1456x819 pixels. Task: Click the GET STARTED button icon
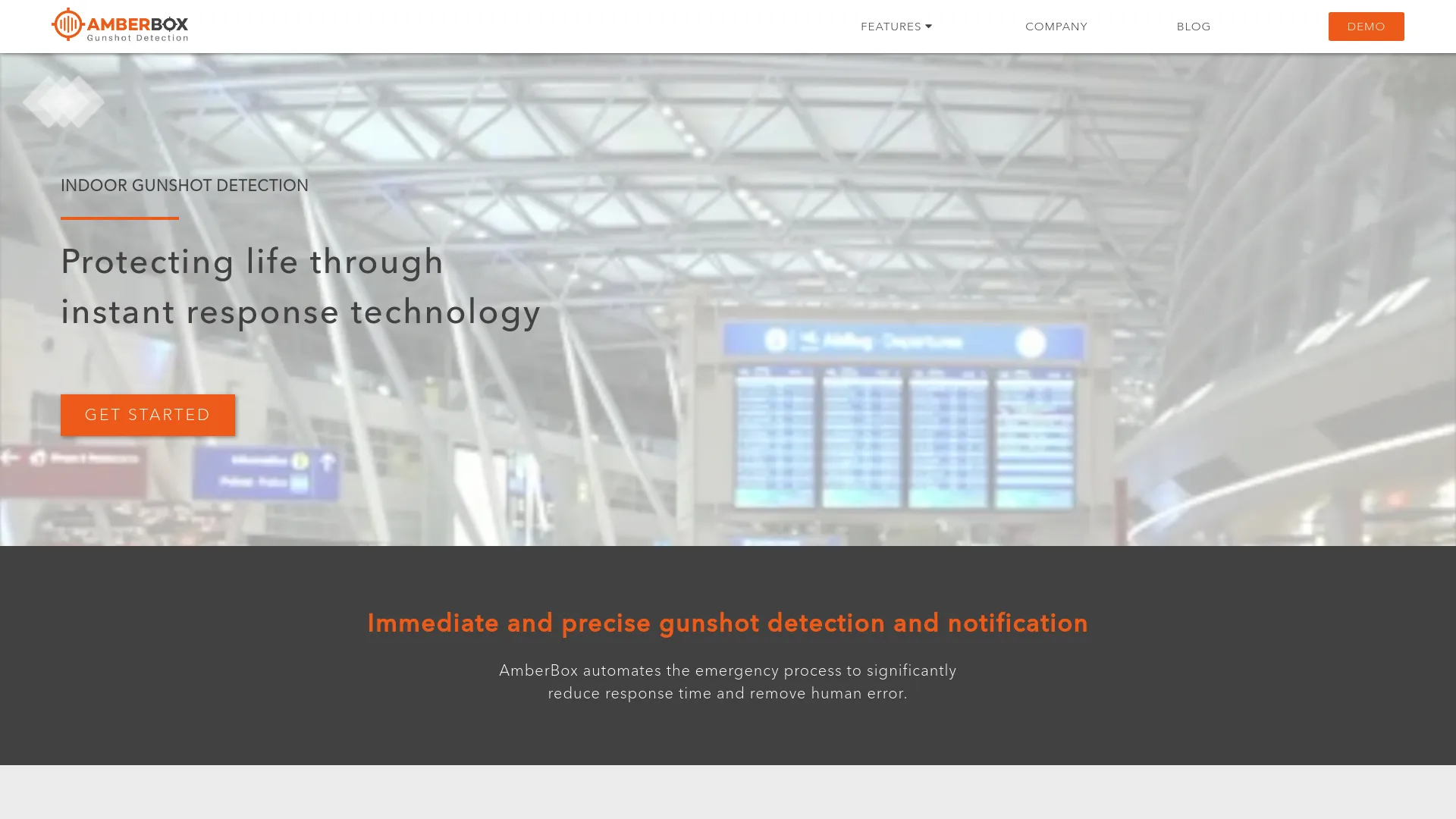coord(148,415)
